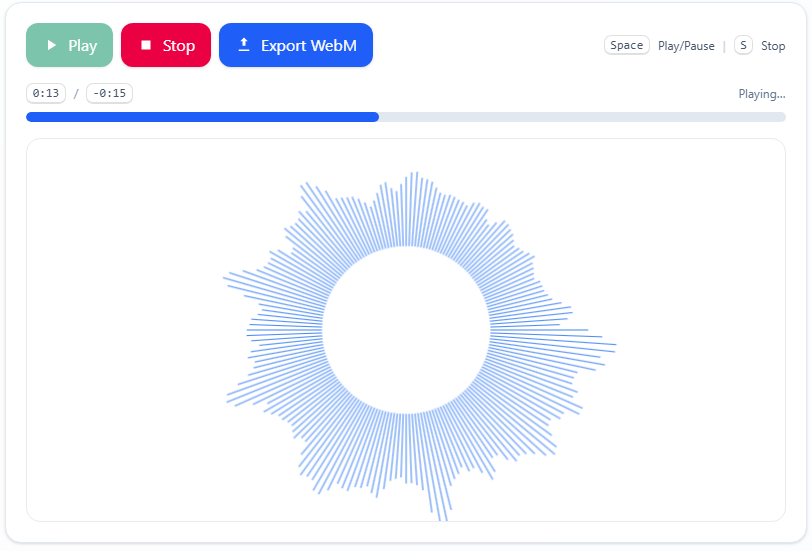Seek using the blue progress bar

click(406, 117)
